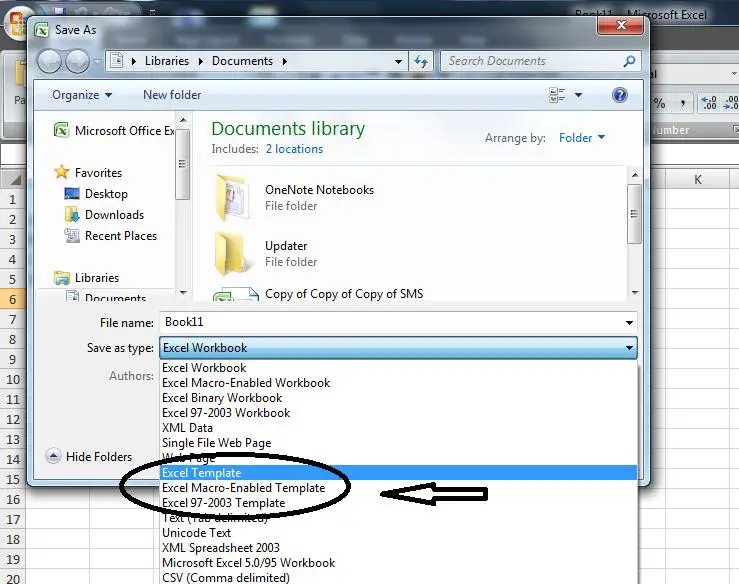Screen dimensions: 739x584
Task: Open Recent Places under Favorites
Action: (x=111, y=236)
